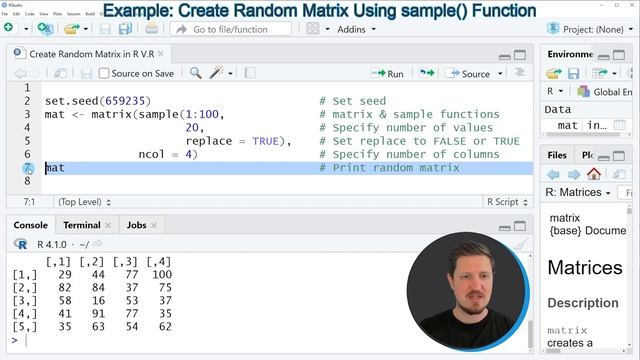Close the Create Random Matrix script tab

tap(161, 53)
